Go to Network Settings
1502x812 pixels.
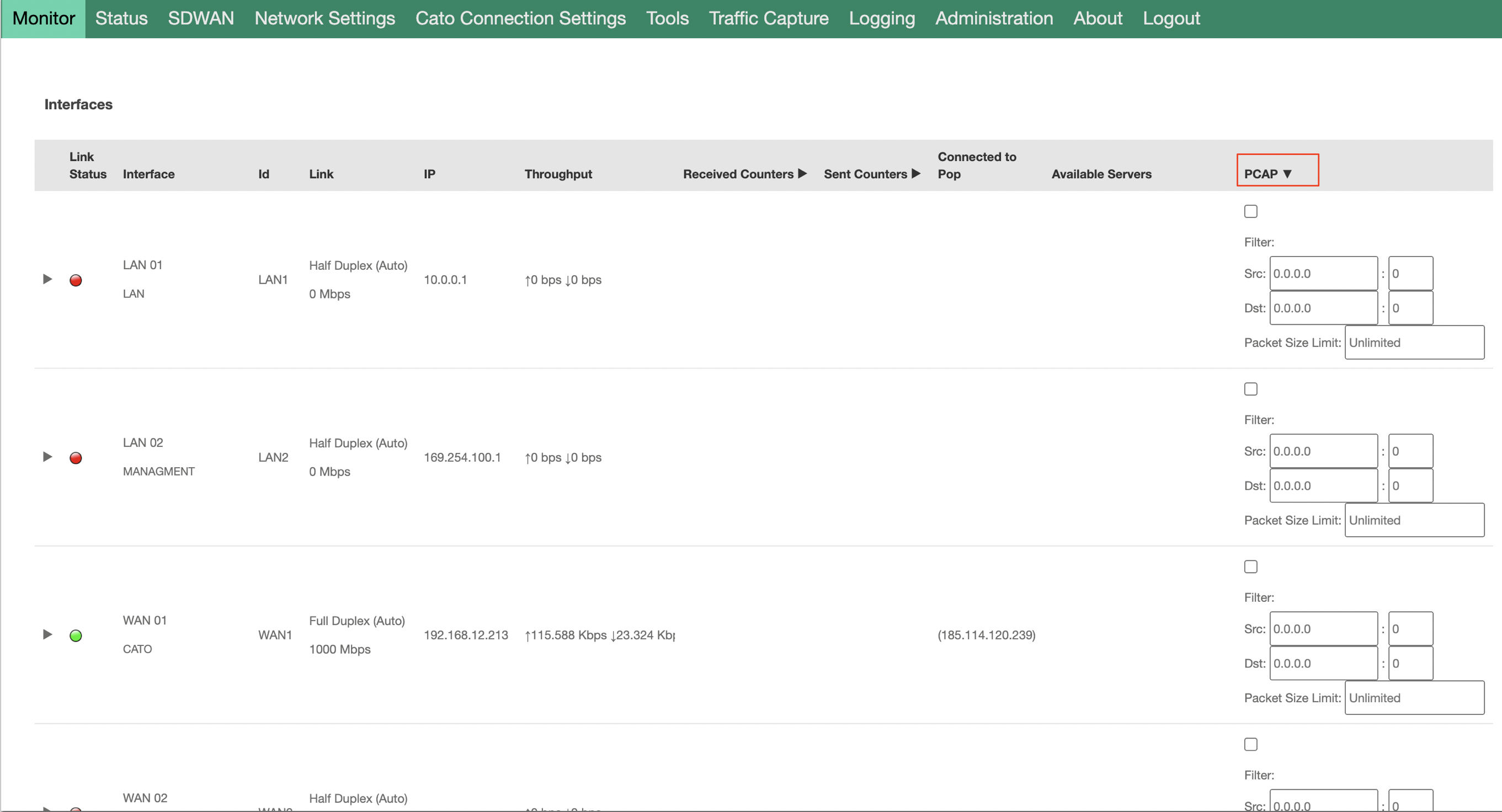pos(325,19)
